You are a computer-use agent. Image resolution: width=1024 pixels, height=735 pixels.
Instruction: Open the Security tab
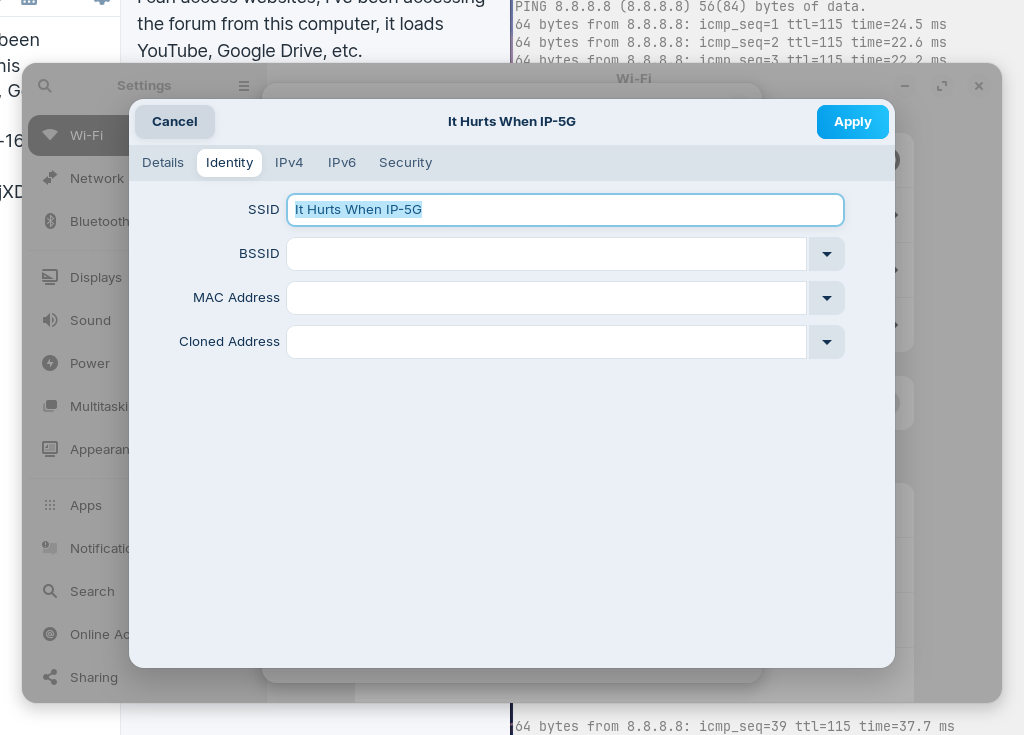tap(405, 163)
